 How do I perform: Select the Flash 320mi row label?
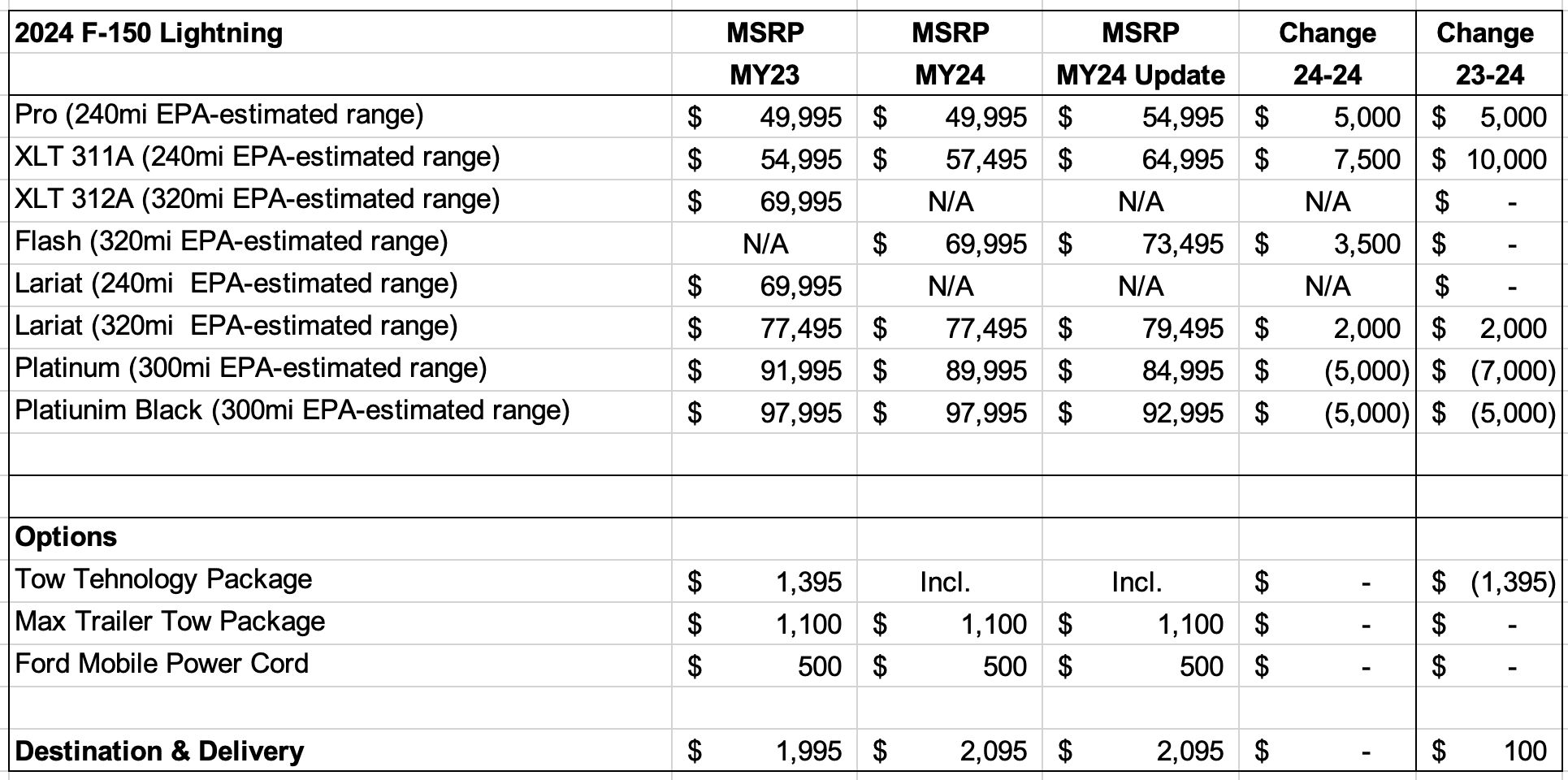pos(232,241)
